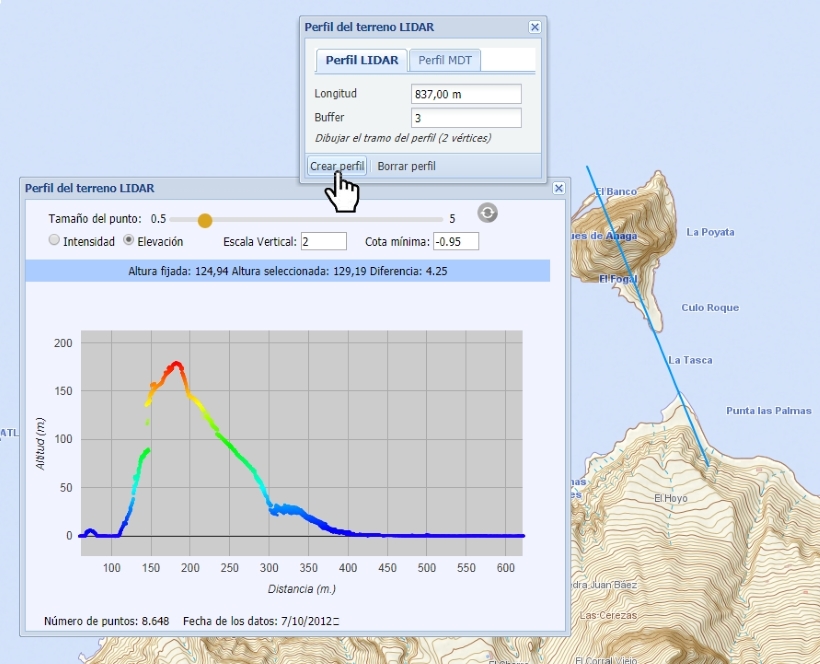The width and height of the screenshot is (820, 664).
Task: Focus the Cota mínima input field
Action: [x=456, y=241]
